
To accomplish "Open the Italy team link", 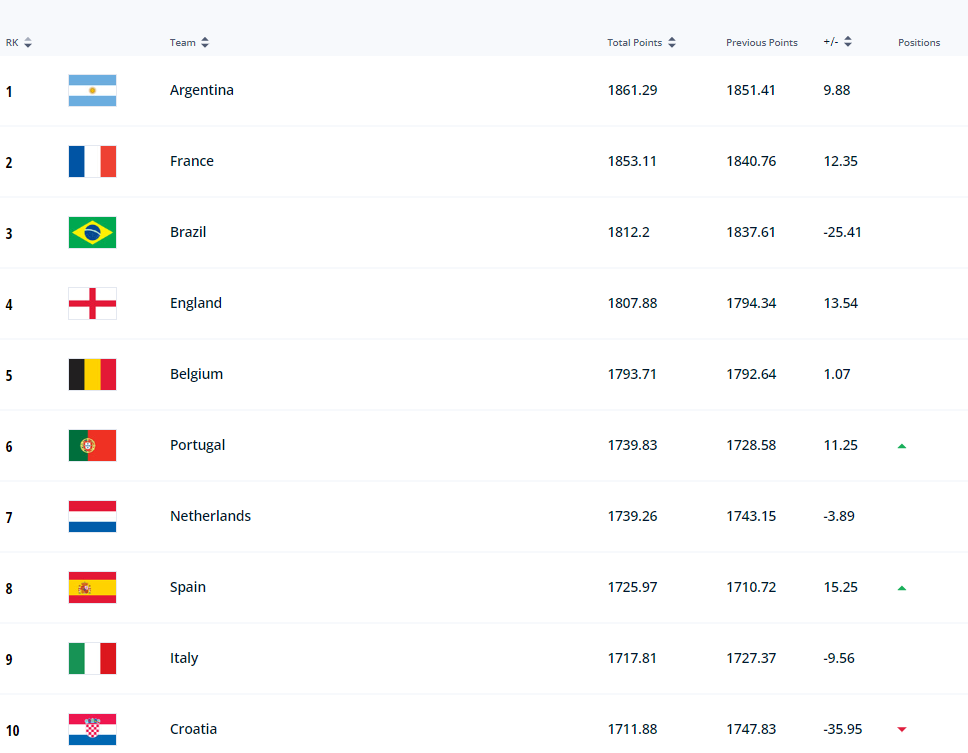I will pos(184,659).
